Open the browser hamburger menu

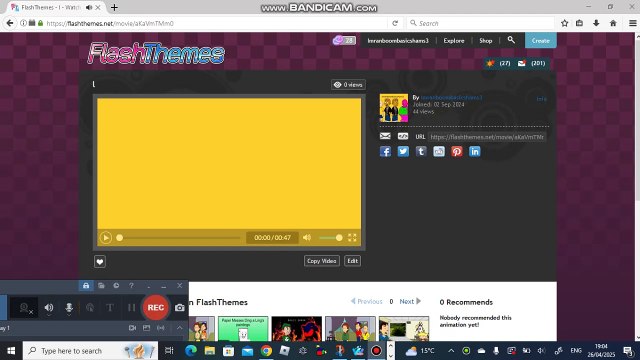pos(632,23)
